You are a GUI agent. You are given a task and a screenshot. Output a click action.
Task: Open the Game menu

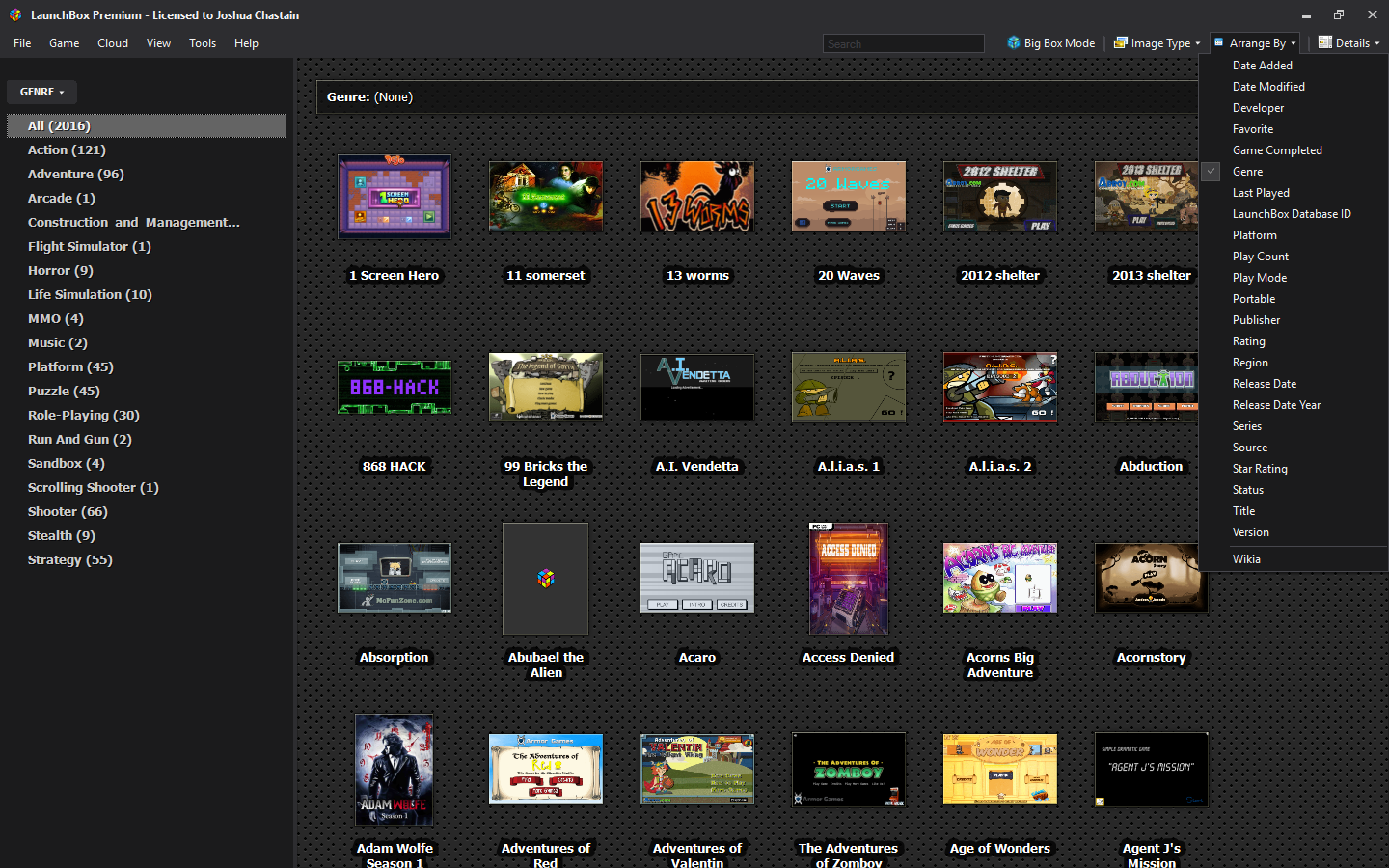coord(65,43)
